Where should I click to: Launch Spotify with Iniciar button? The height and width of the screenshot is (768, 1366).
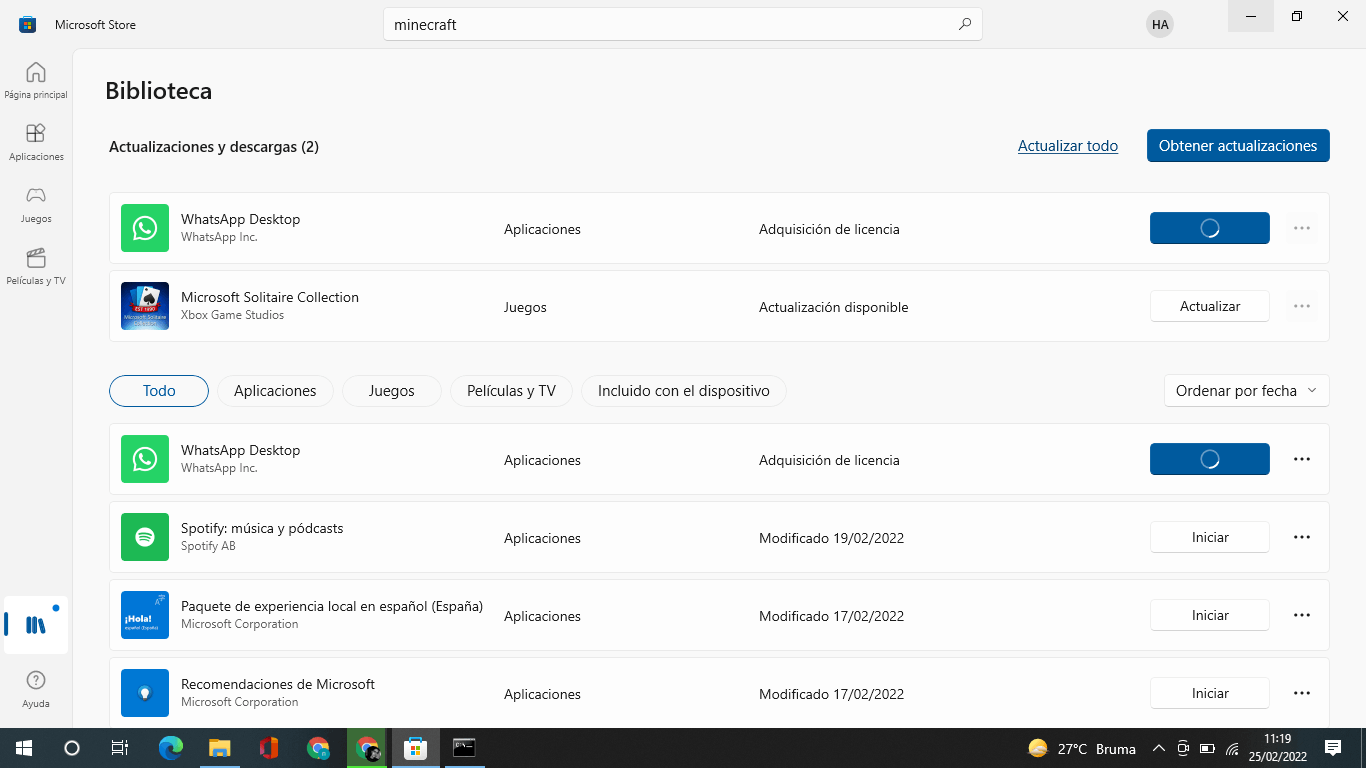[1210, 537]
